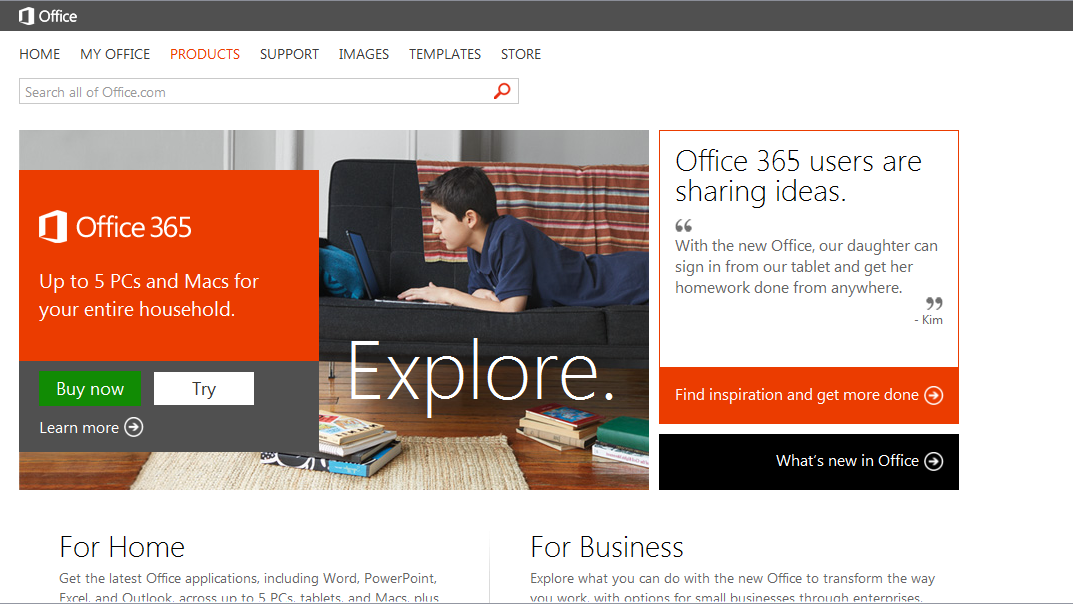Click the Kim testimonial quote text
This screenshot has height=604, width=1073.
pos(806,267)
